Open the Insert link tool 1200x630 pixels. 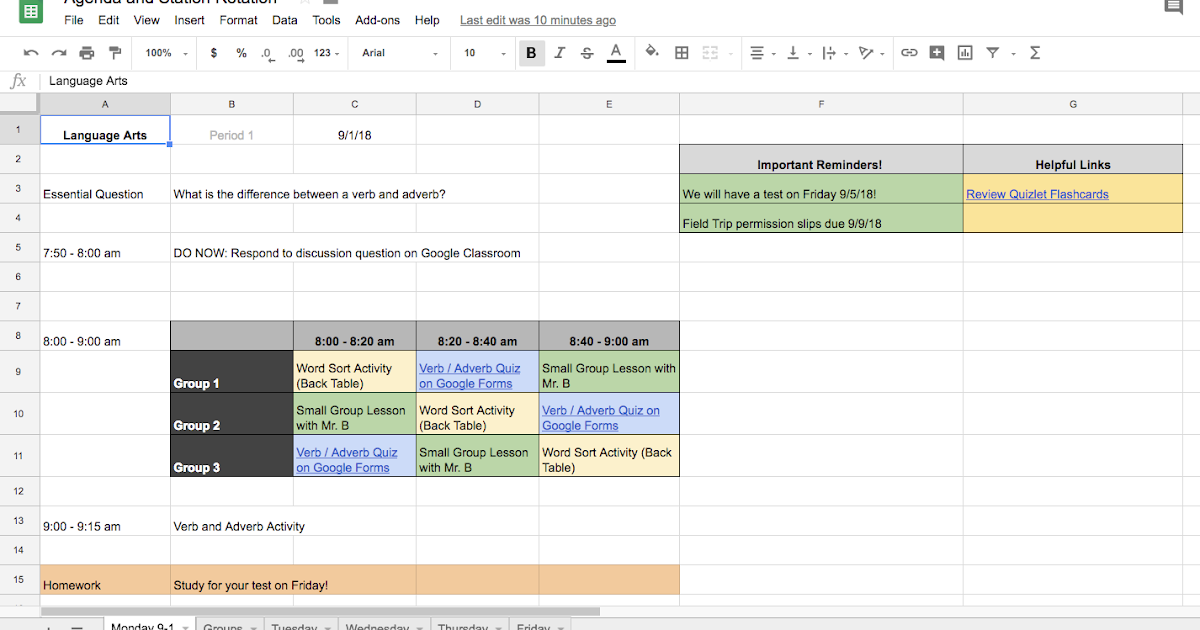909,52
